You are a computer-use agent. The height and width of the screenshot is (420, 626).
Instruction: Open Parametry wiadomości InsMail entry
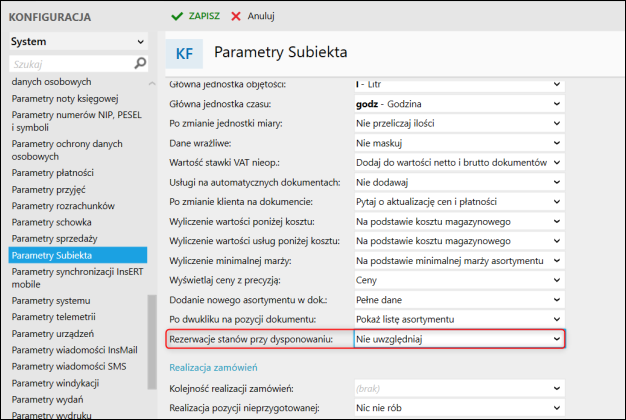tap(75, 350)
